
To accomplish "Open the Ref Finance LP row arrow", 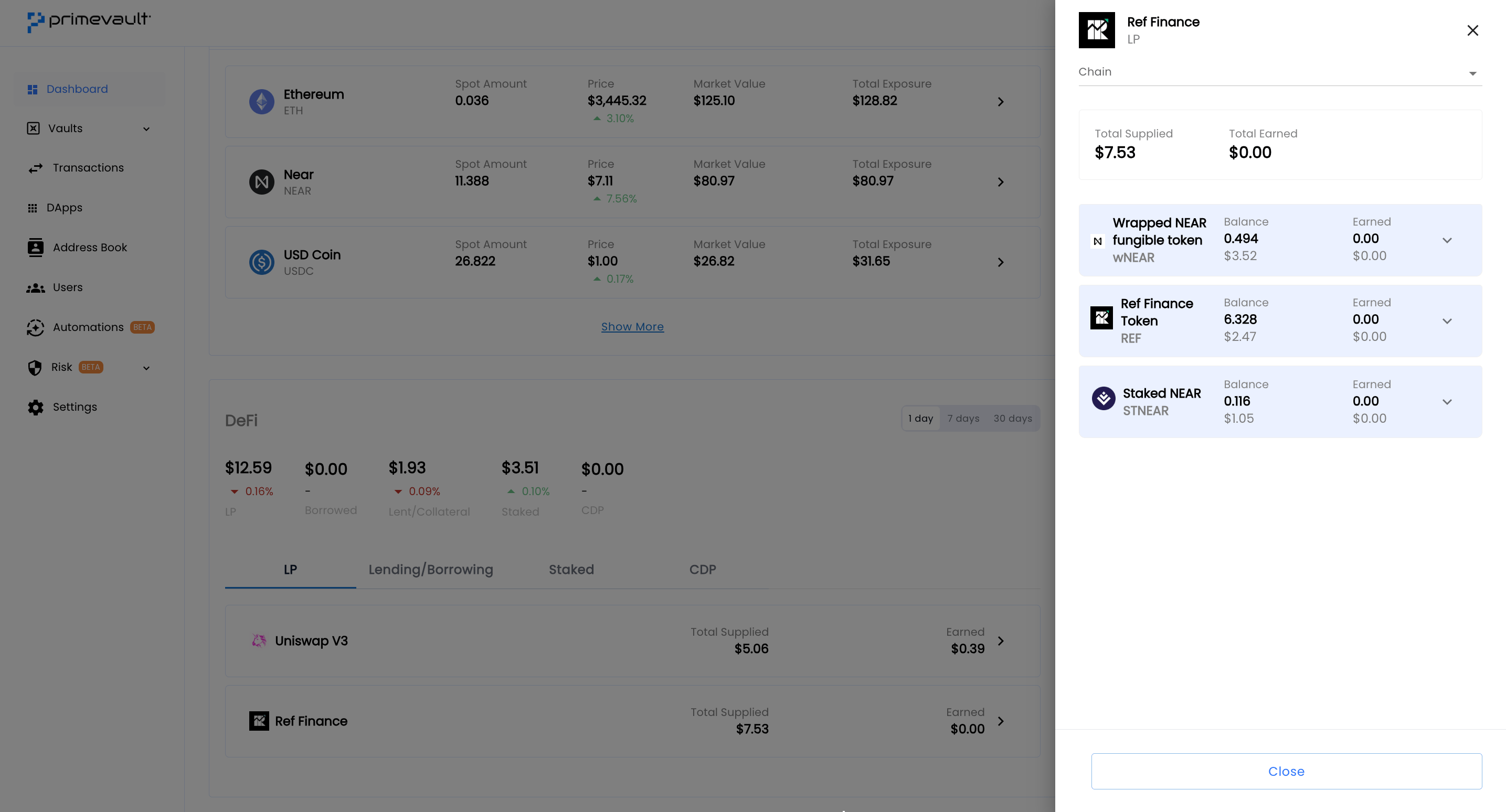I will pos(1000,721).
